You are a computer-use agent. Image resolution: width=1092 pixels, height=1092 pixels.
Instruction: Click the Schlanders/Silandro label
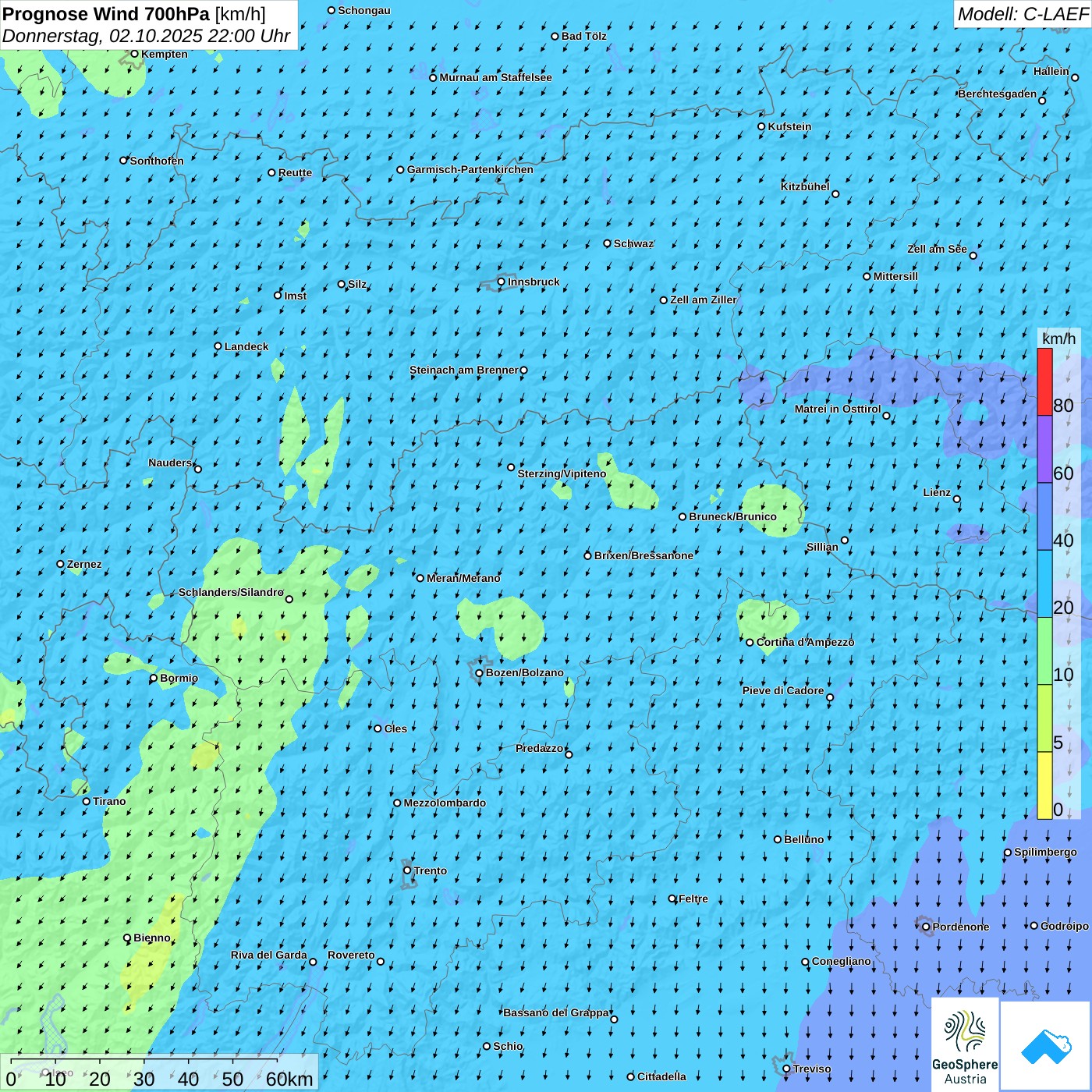tap(231, 592)
